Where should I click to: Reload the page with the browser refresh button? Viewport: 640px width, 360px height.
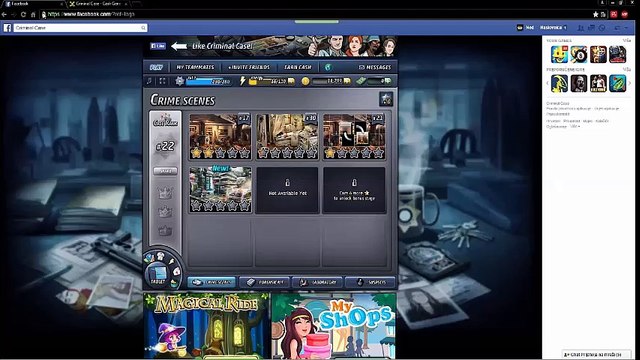23,14
